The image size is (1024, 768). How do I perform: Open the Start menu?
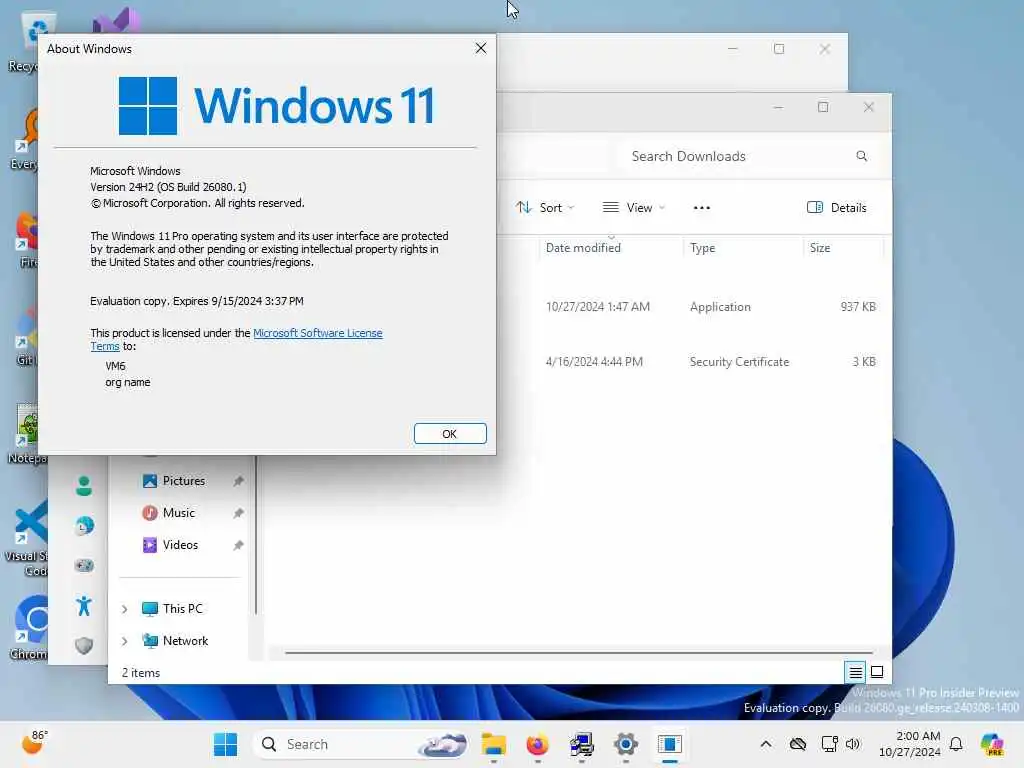pyautogui.click(x=225, y=744)
